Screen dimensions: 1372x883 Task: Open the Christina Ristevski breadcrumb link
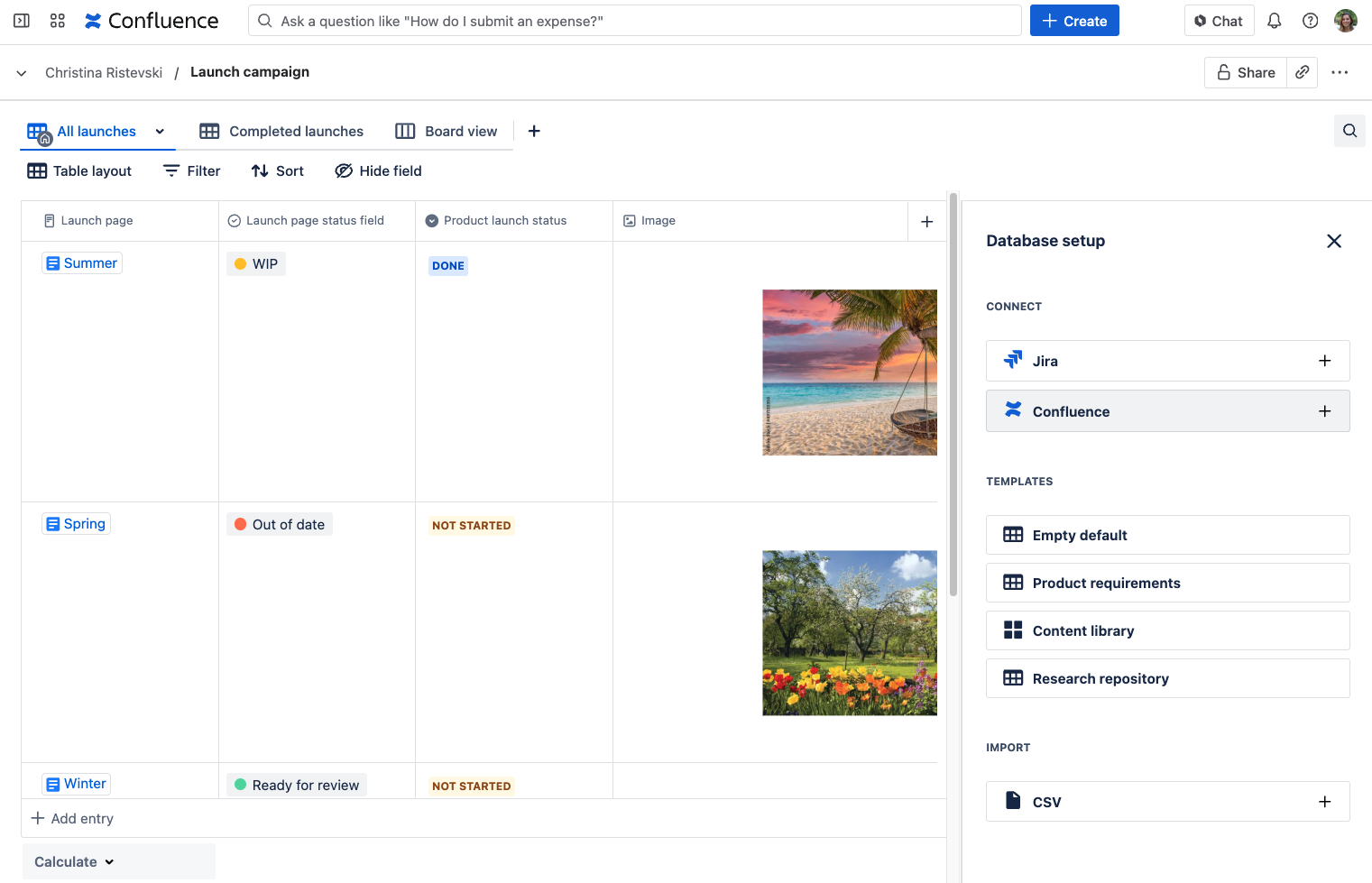(x=104, y=72)
